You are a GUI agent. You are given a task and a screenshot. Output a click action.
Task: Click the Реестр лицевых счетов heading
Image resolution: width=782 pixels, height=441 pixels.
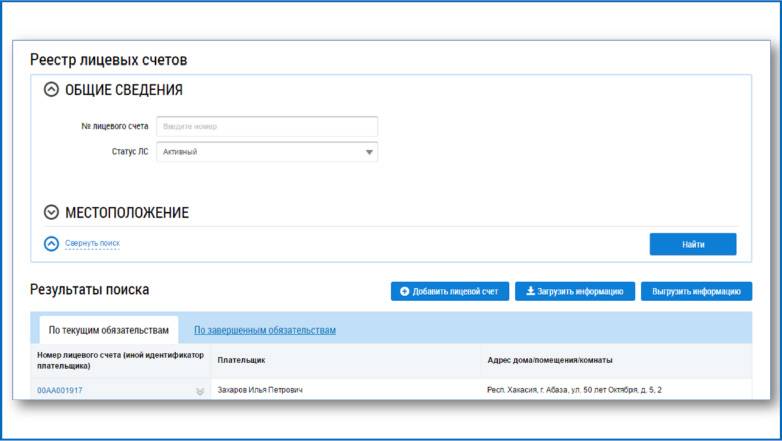[109, 60]
